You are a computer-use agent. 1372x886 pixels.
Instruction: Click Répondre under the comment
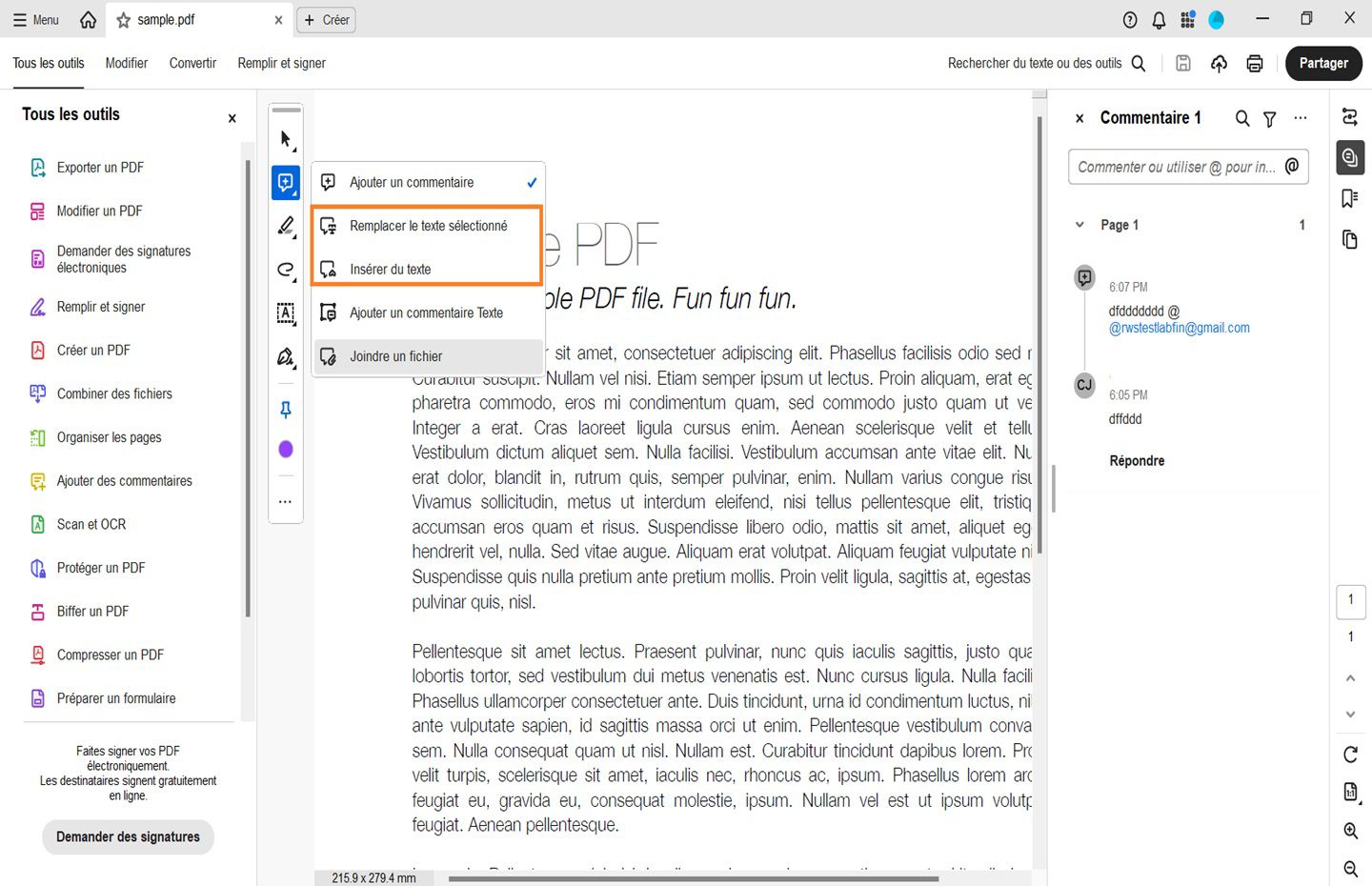coord(1137,461)
